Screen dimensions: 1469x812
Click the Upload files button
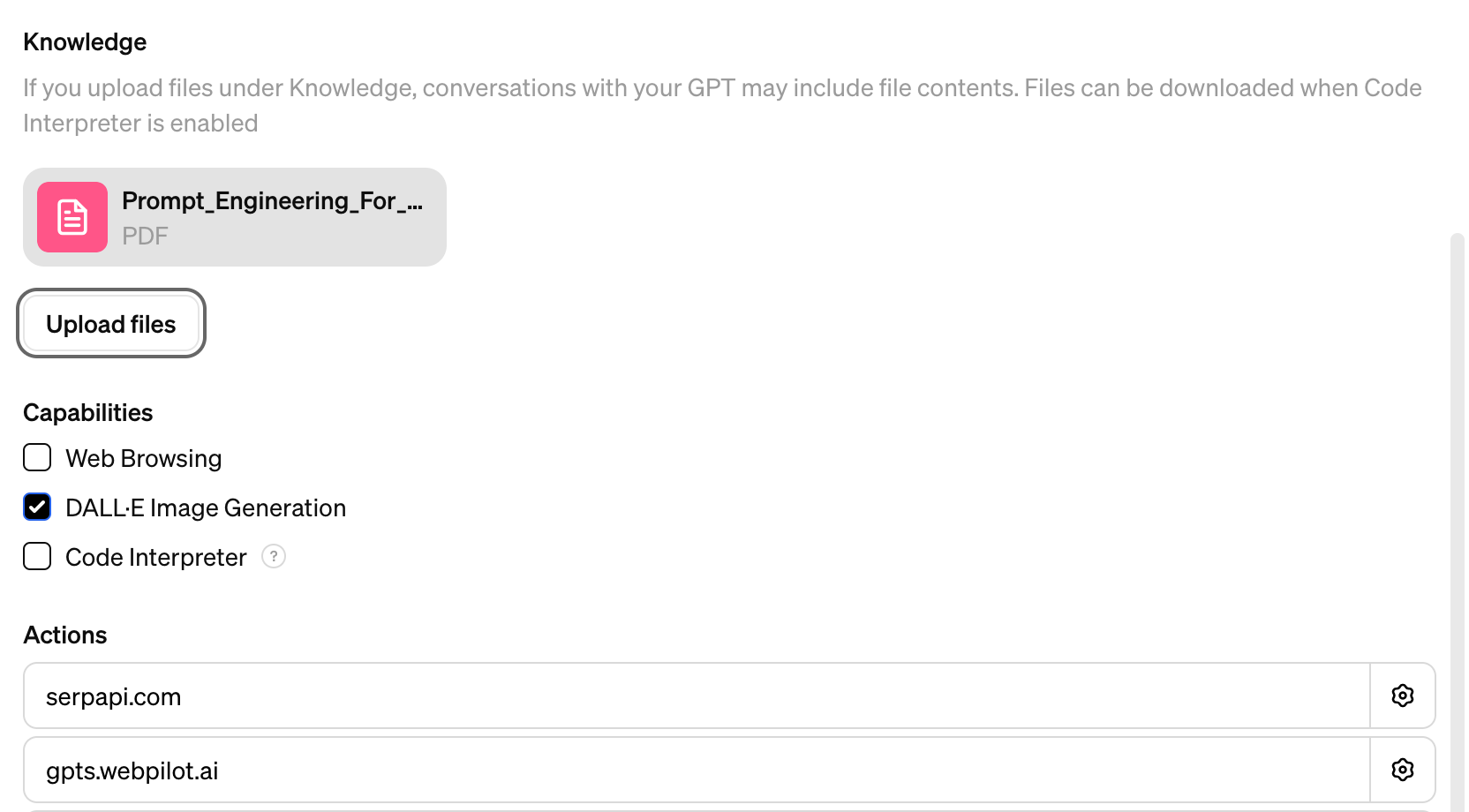point(111,324)
